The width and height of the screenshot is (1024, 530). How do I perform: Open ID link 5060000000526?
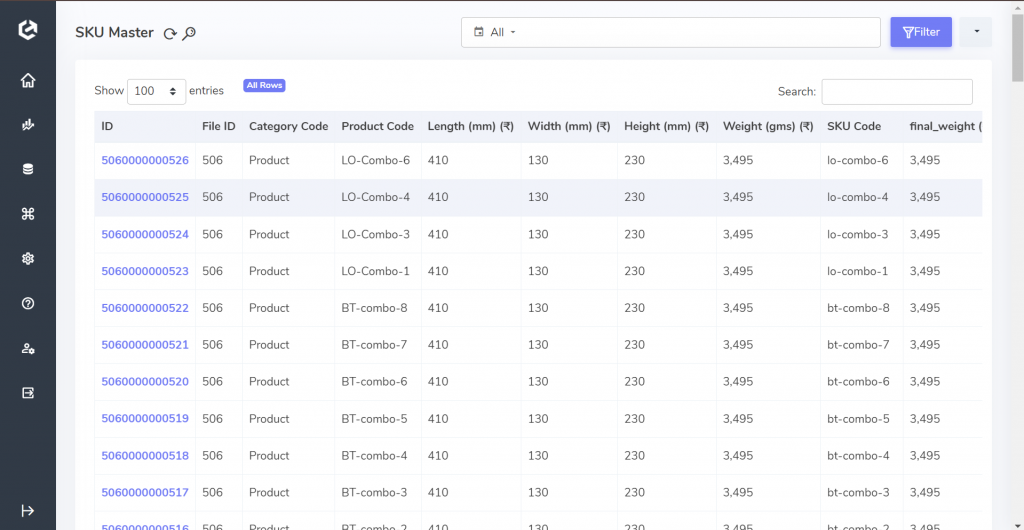point(145,160)
